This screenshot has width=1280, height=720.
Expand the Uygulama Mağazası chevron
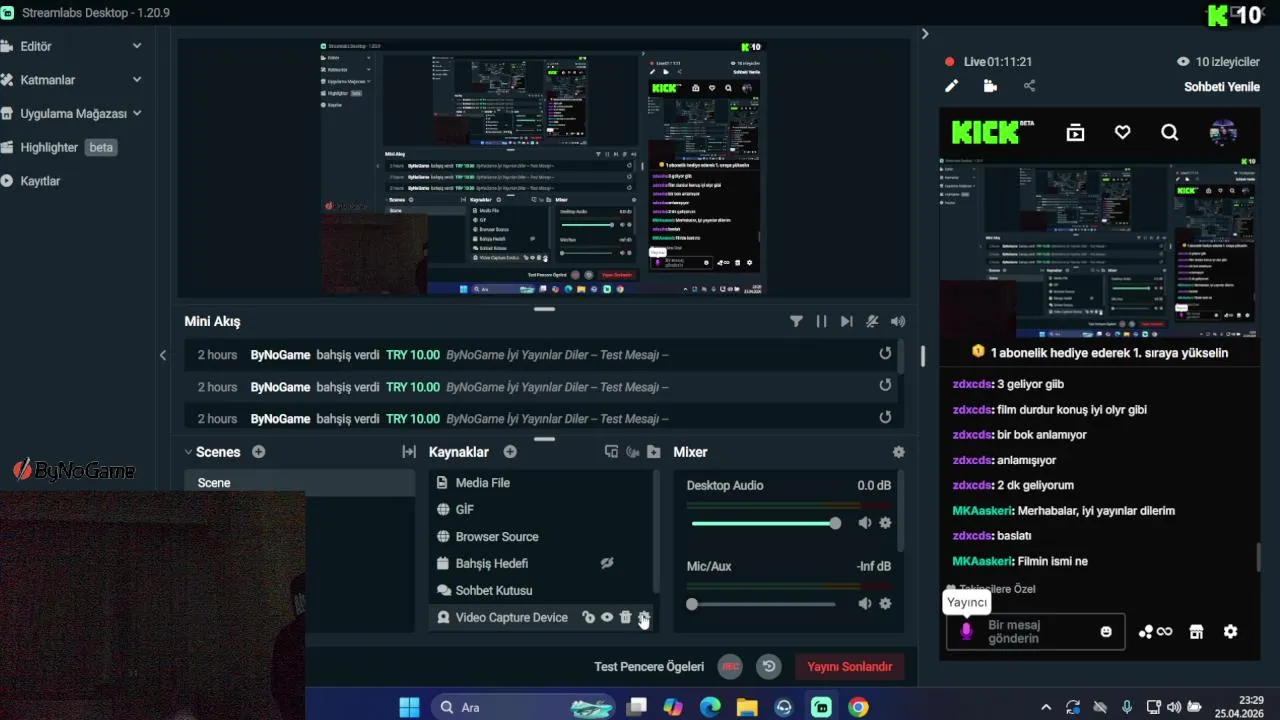click(137, 114)
